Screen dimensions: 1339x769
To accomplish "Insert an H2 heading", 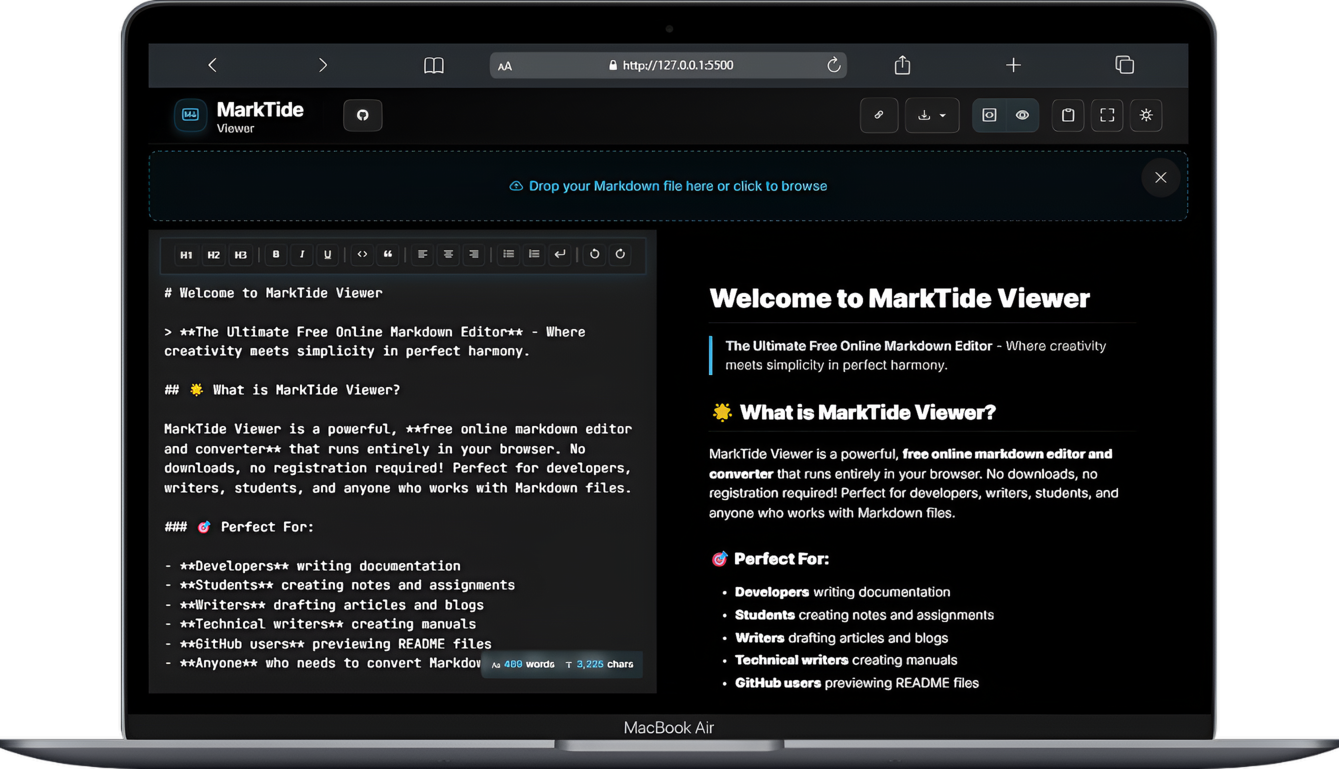I will pyautogui.click(x=213, y=255).
